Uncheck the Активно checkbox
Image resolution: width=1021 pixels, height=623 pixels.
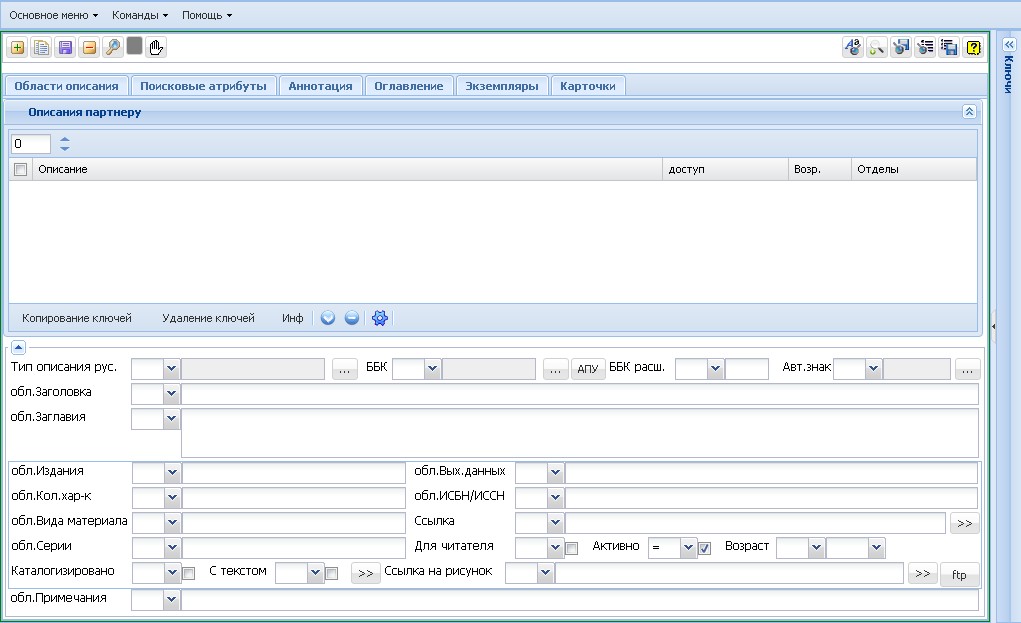point(705,549)
